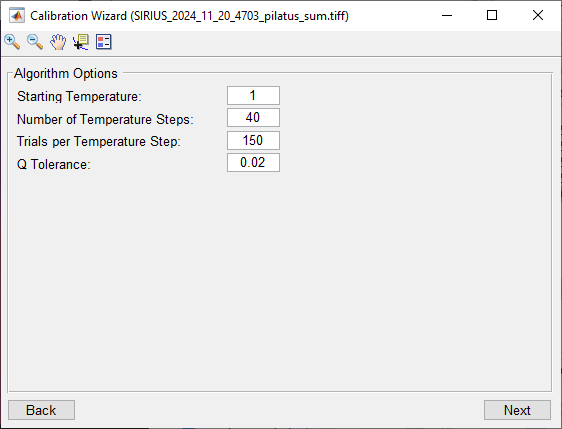Click the Trials per Temperature Step label
Image resolution: width=562 pixels, height=429 pixels.
pos(99,142)
